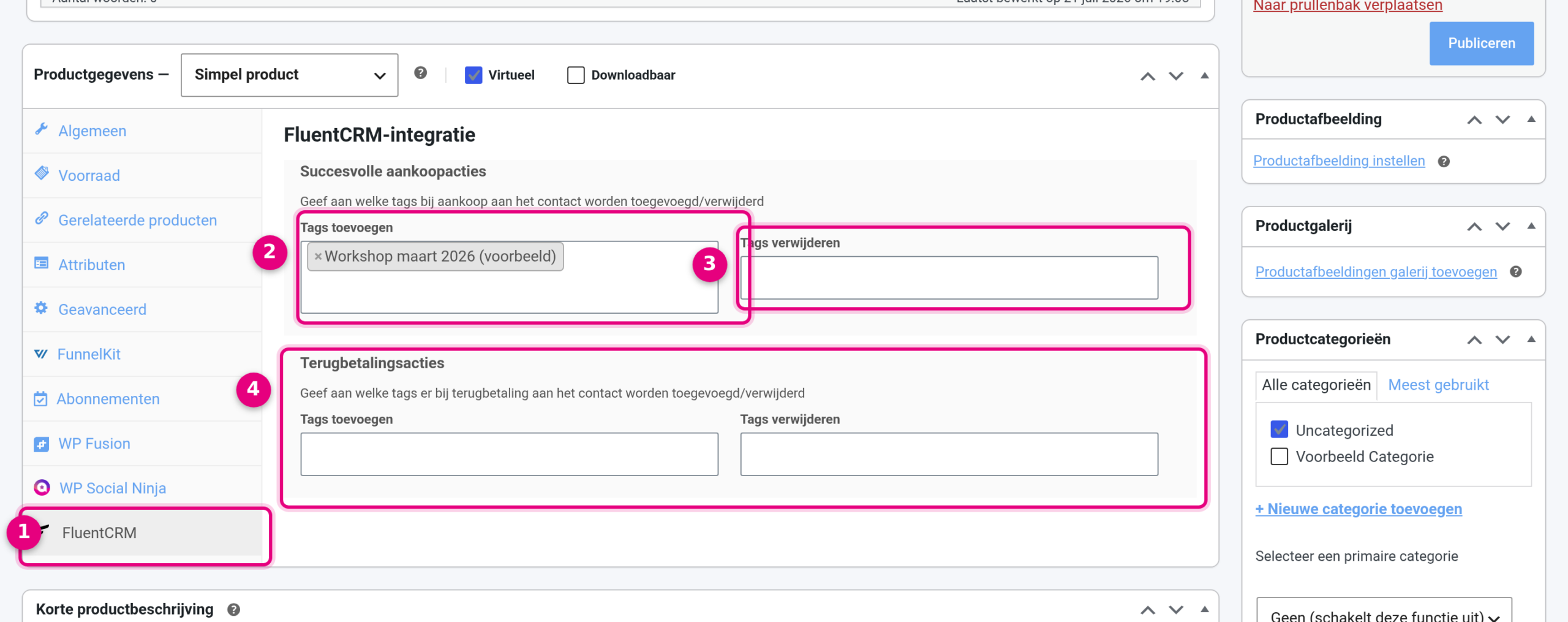Open the primaire categorie dropdown
1568x622 pixels.
[1384, 611]
